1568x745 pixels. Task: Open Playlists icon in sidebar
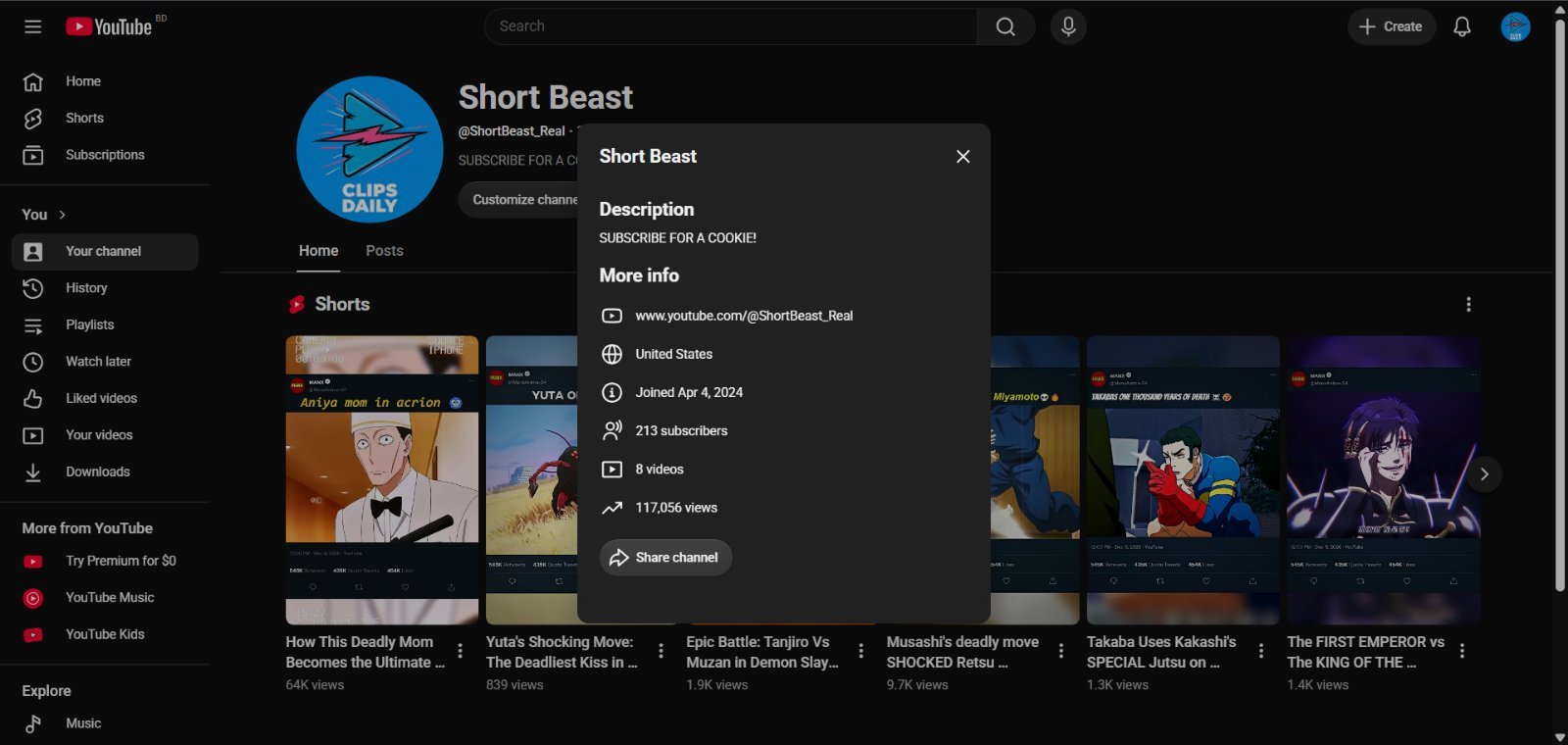(x=33, y=324)
